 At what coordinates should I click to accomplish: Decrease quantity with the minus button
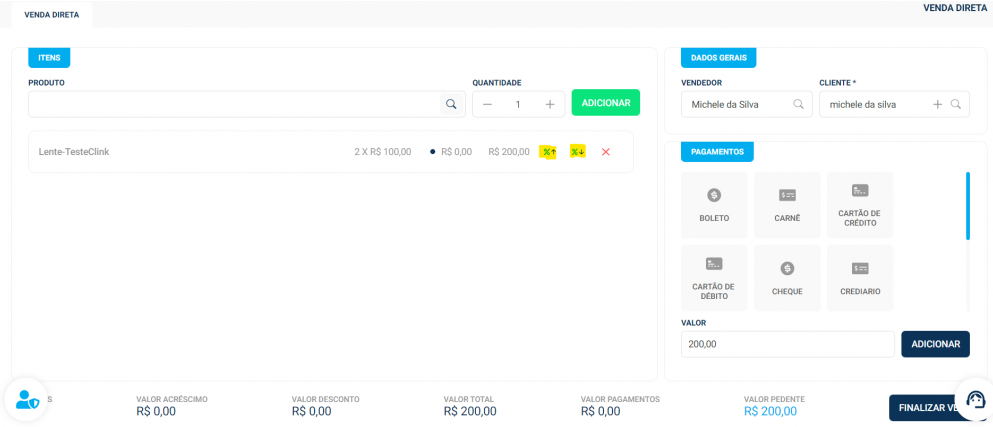pyautogui.click(x=487, y=104)
